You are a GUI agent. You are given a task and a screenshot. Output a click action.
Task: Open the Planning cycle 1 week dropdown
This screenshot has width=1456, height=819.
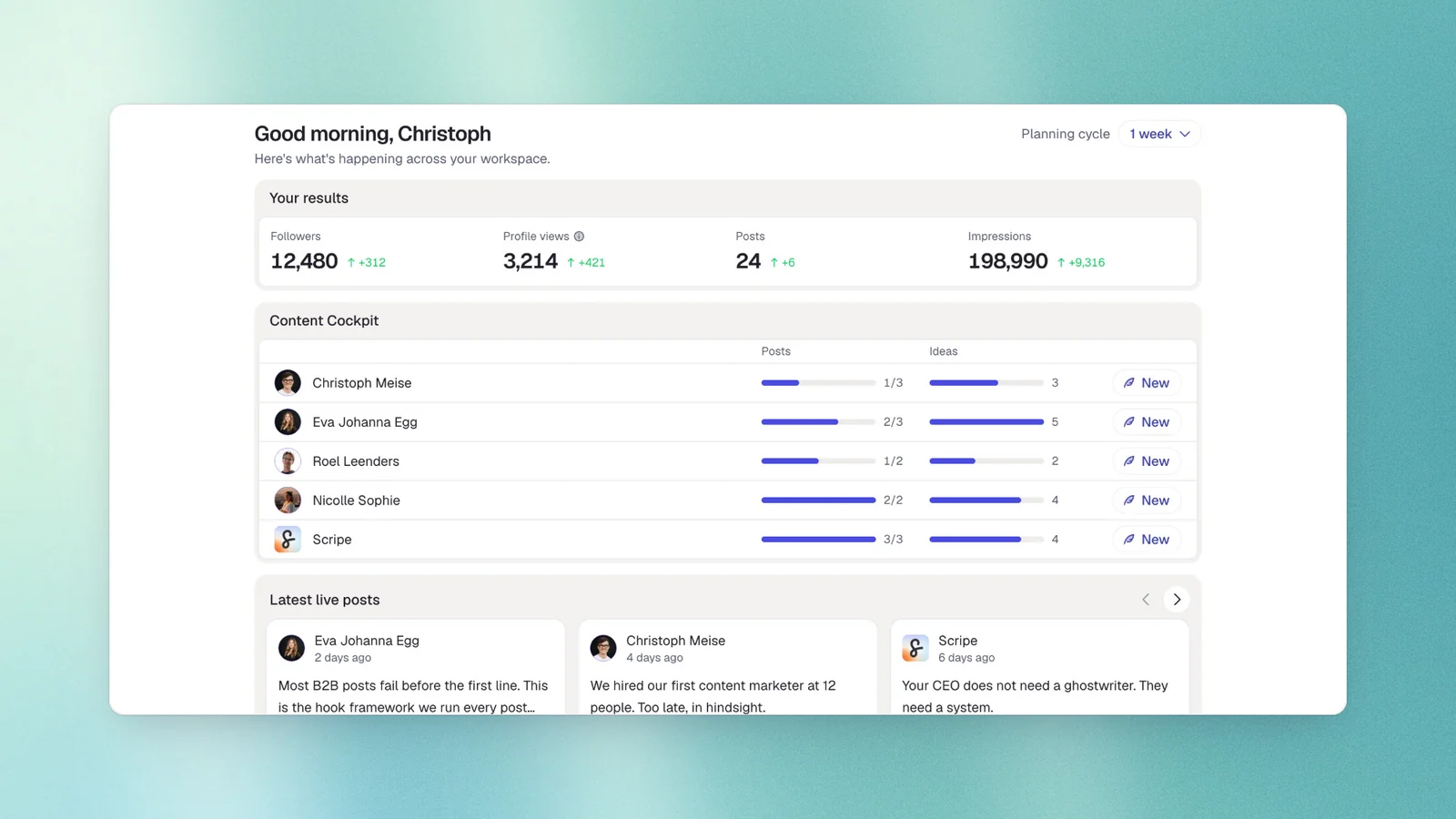[x=1159, y=134]
